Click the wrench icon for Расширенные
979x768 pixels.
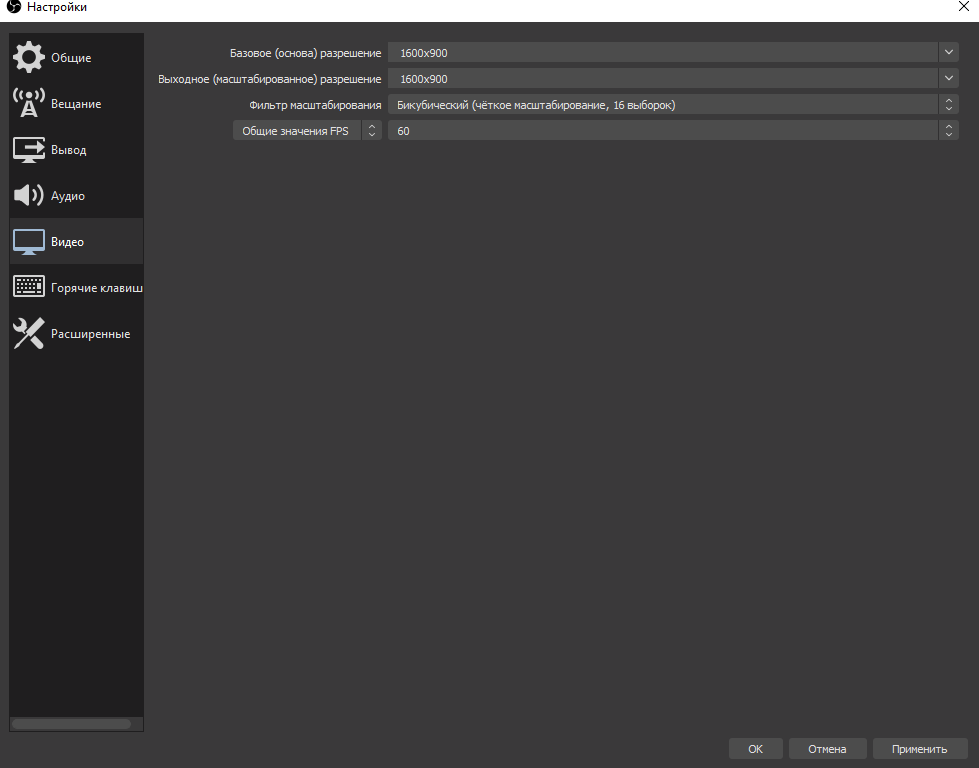tap(29, 333)
